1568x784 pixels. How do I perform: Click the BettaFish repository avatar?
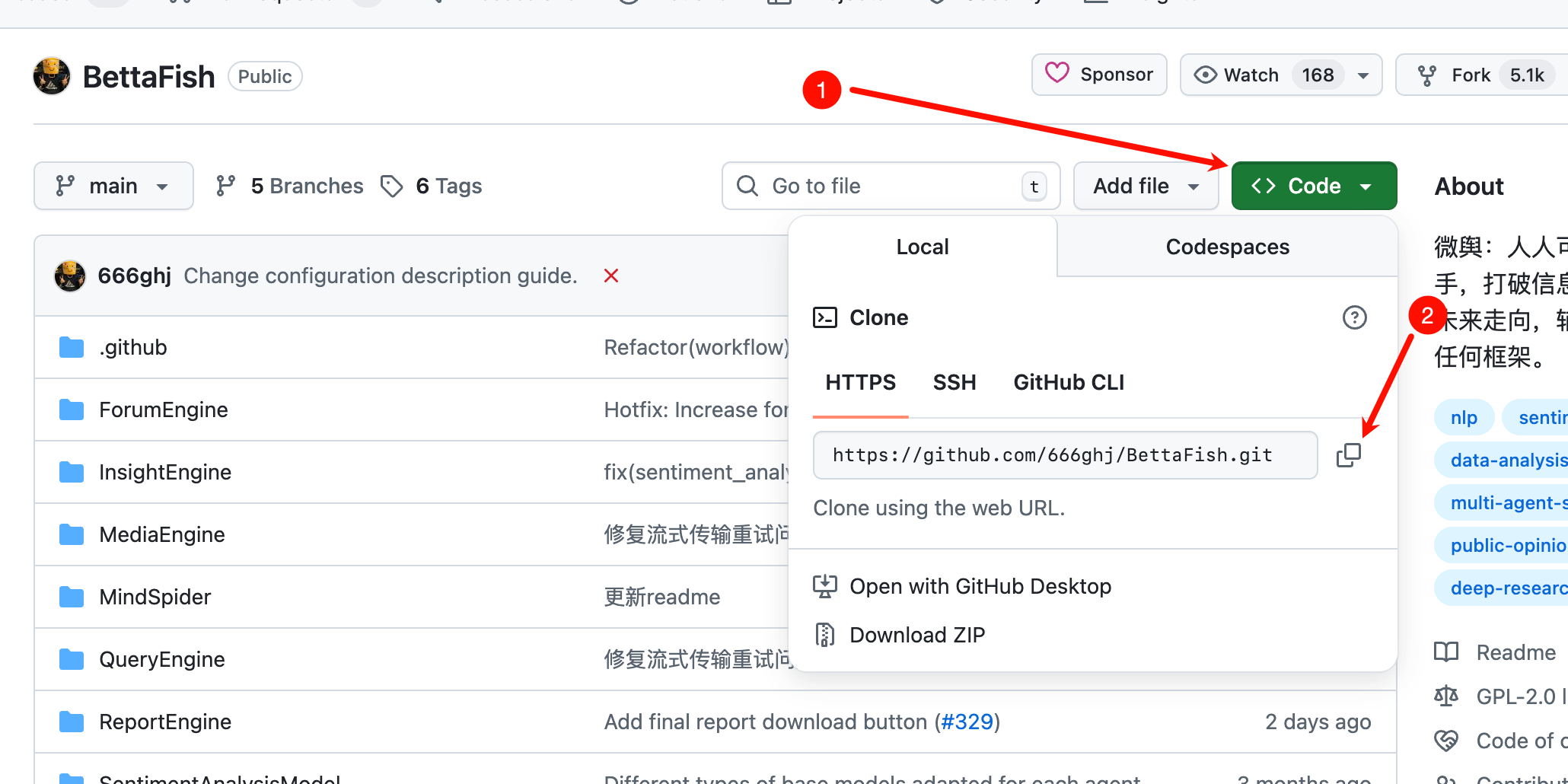52,76
